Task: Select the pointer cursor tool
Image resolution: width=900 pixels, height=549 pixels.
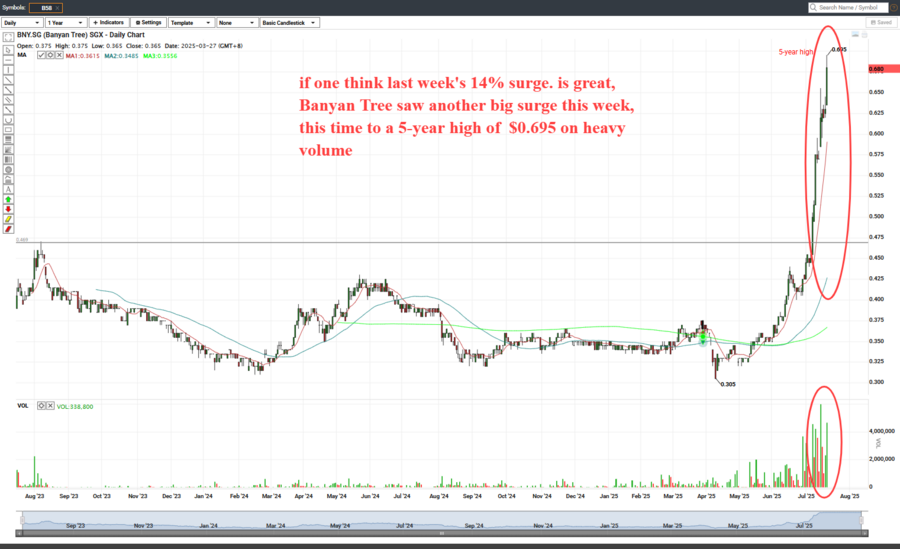Action: (8, 50)
